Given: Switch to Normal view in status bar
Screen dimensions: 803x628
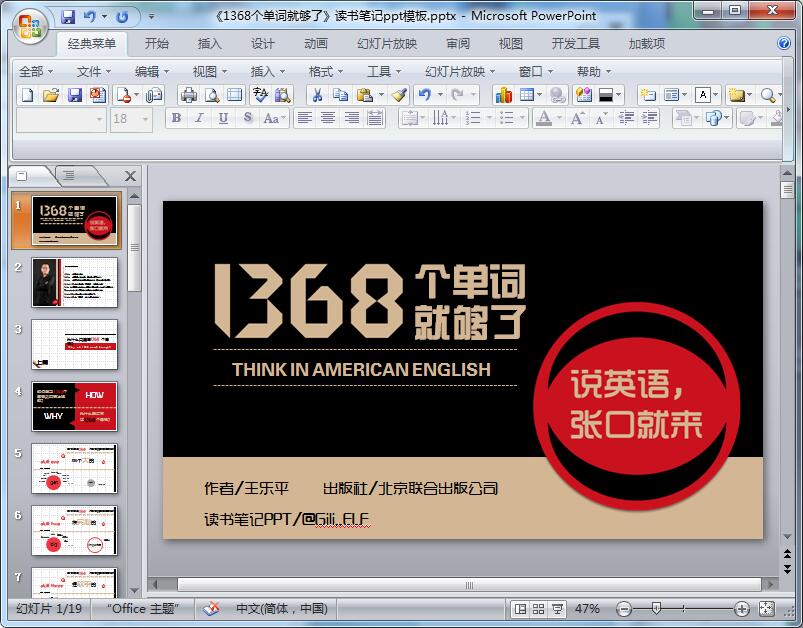Looking at the screenshot, I should 520,609.
